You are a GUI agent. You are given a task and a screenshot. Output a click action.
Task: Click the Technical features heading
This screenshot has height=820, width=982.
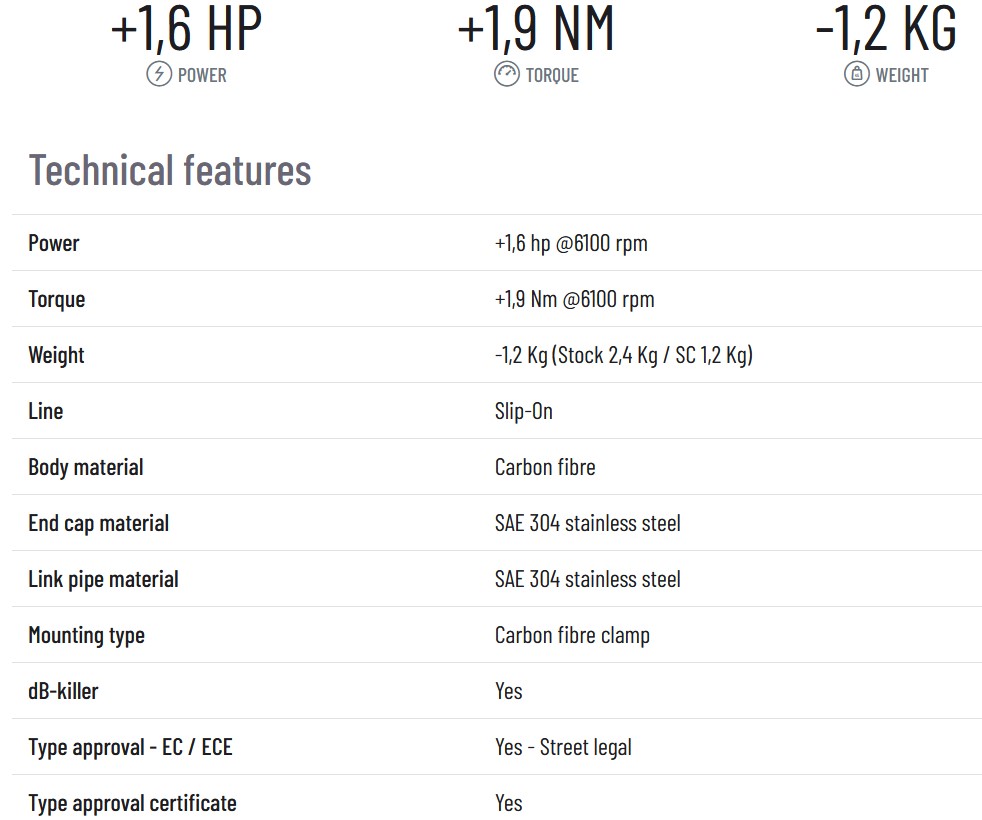pos(170,170)
